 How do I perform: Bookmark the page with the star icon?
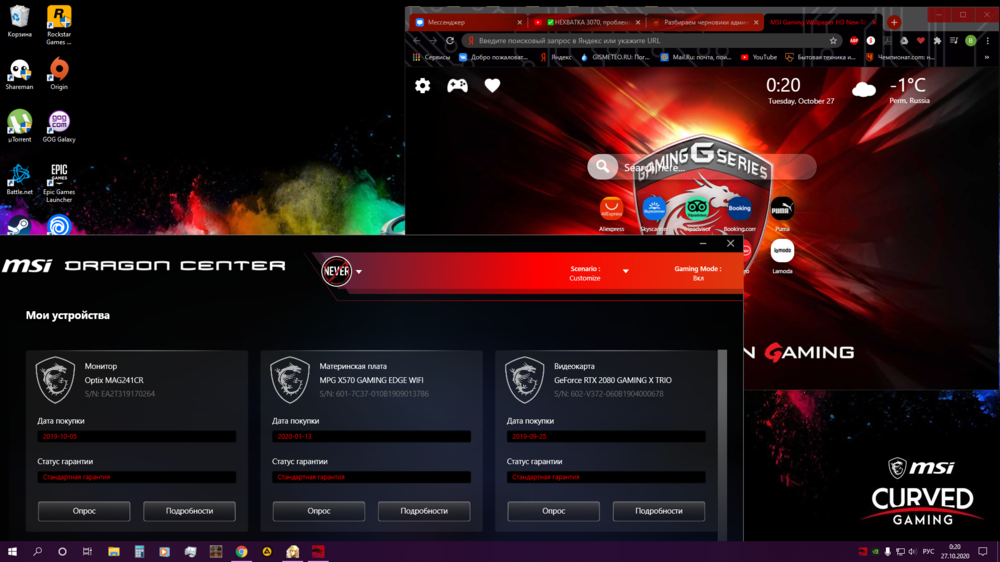(833, 41)
